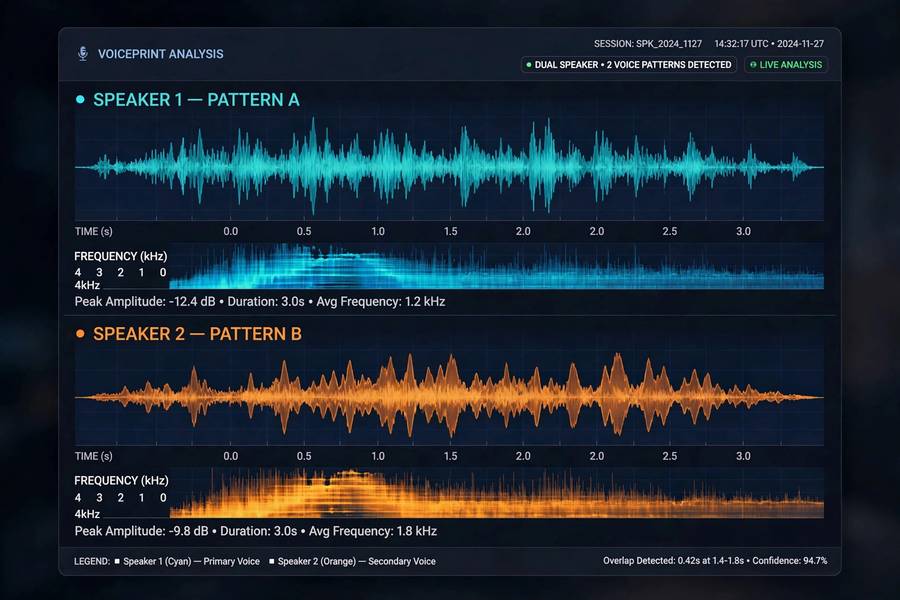Viewport: 900px width, 600px height.
Task: Click Speaker 1 Frequency (kHz) label
Action: click(x=121, y=256)
